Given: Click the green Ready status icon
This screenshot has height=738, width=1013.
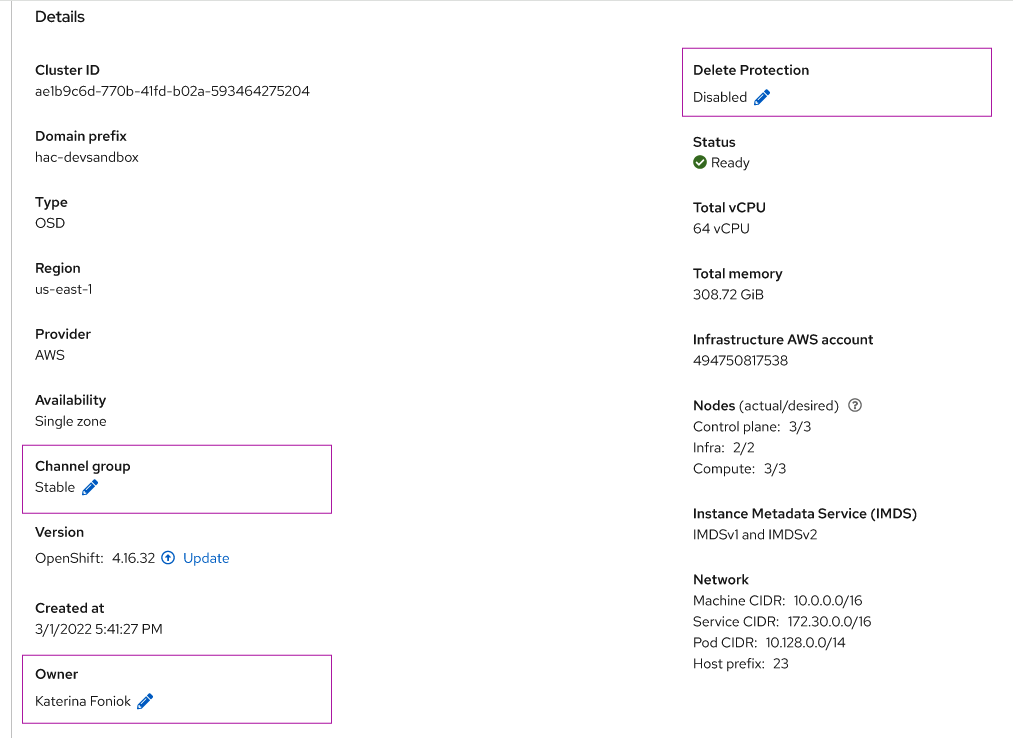Looking at the screenshot, I should click(x=700, y=162).
